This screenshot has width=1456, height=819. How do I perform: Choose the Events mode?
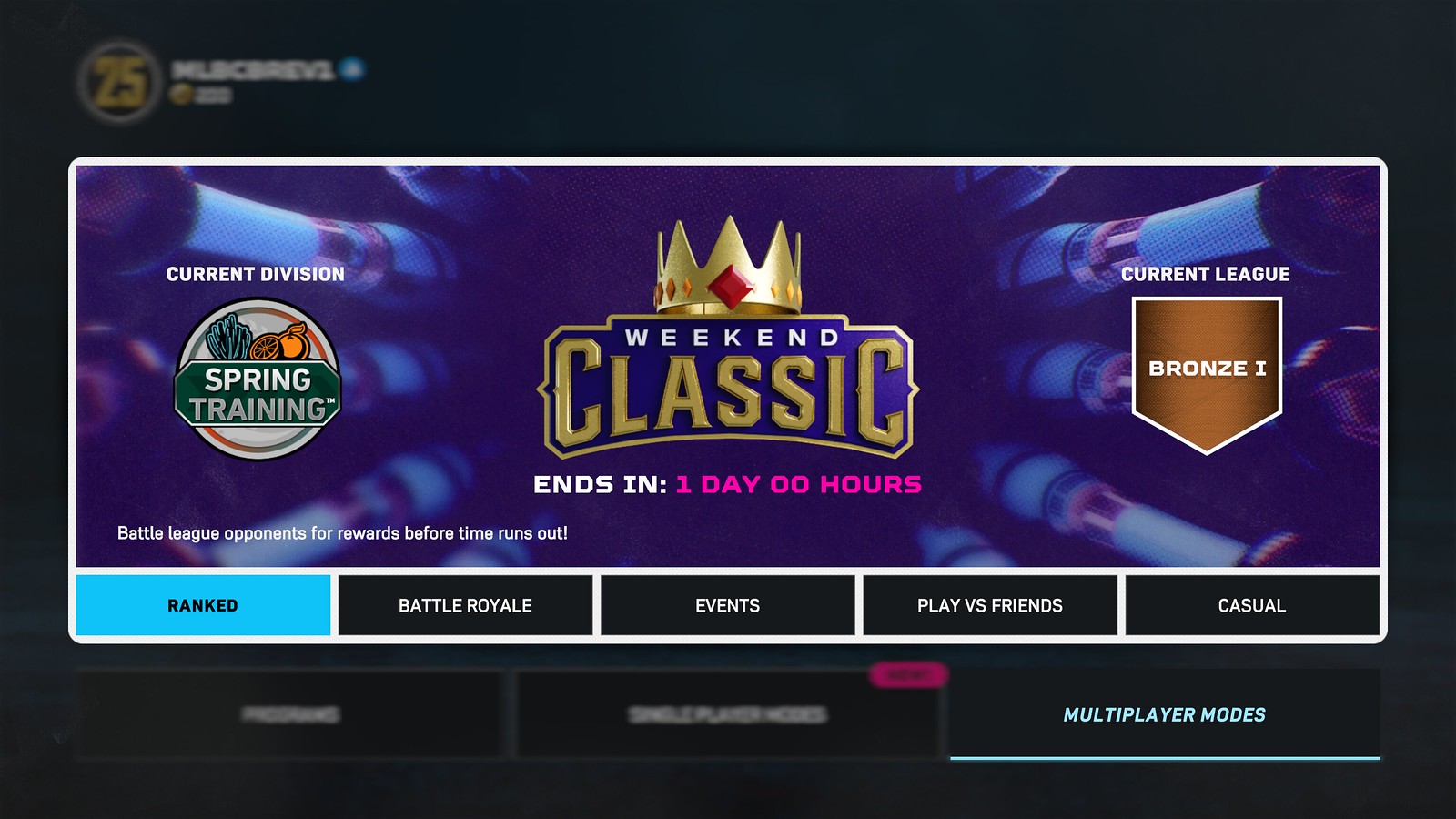tap(727, 605)
